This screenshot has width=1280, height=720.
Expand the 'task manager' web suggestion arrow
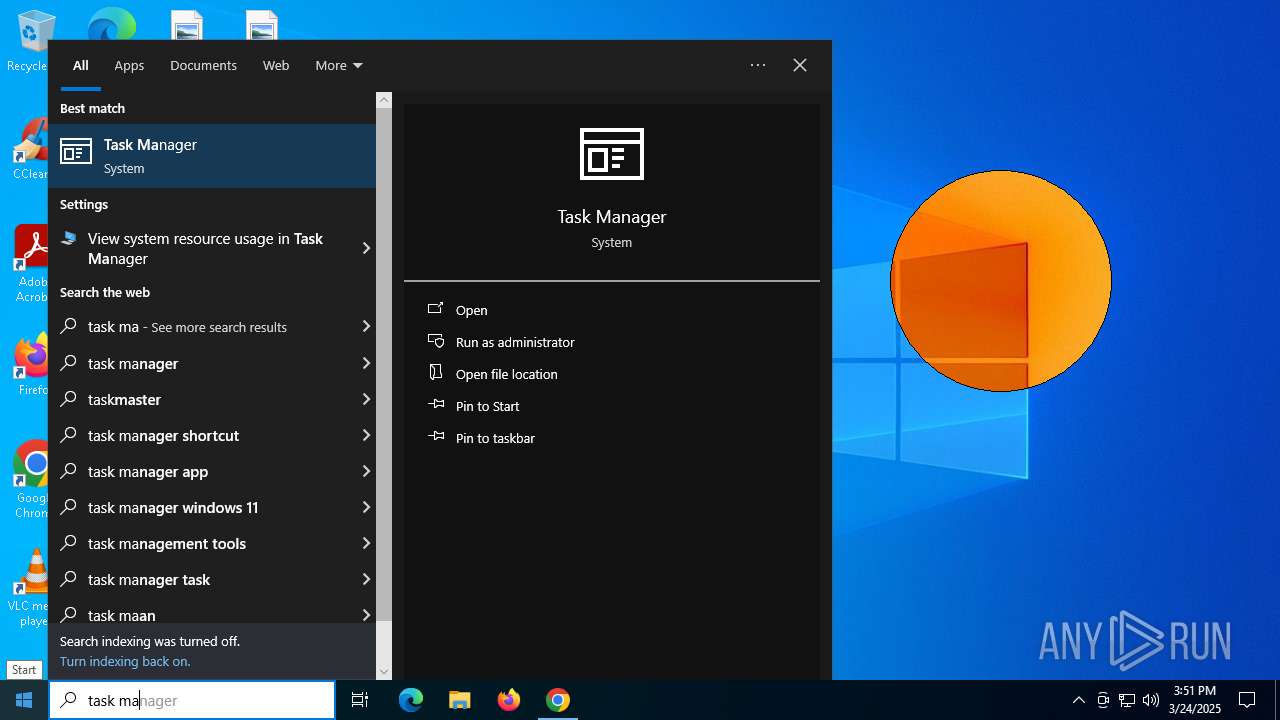366,363
